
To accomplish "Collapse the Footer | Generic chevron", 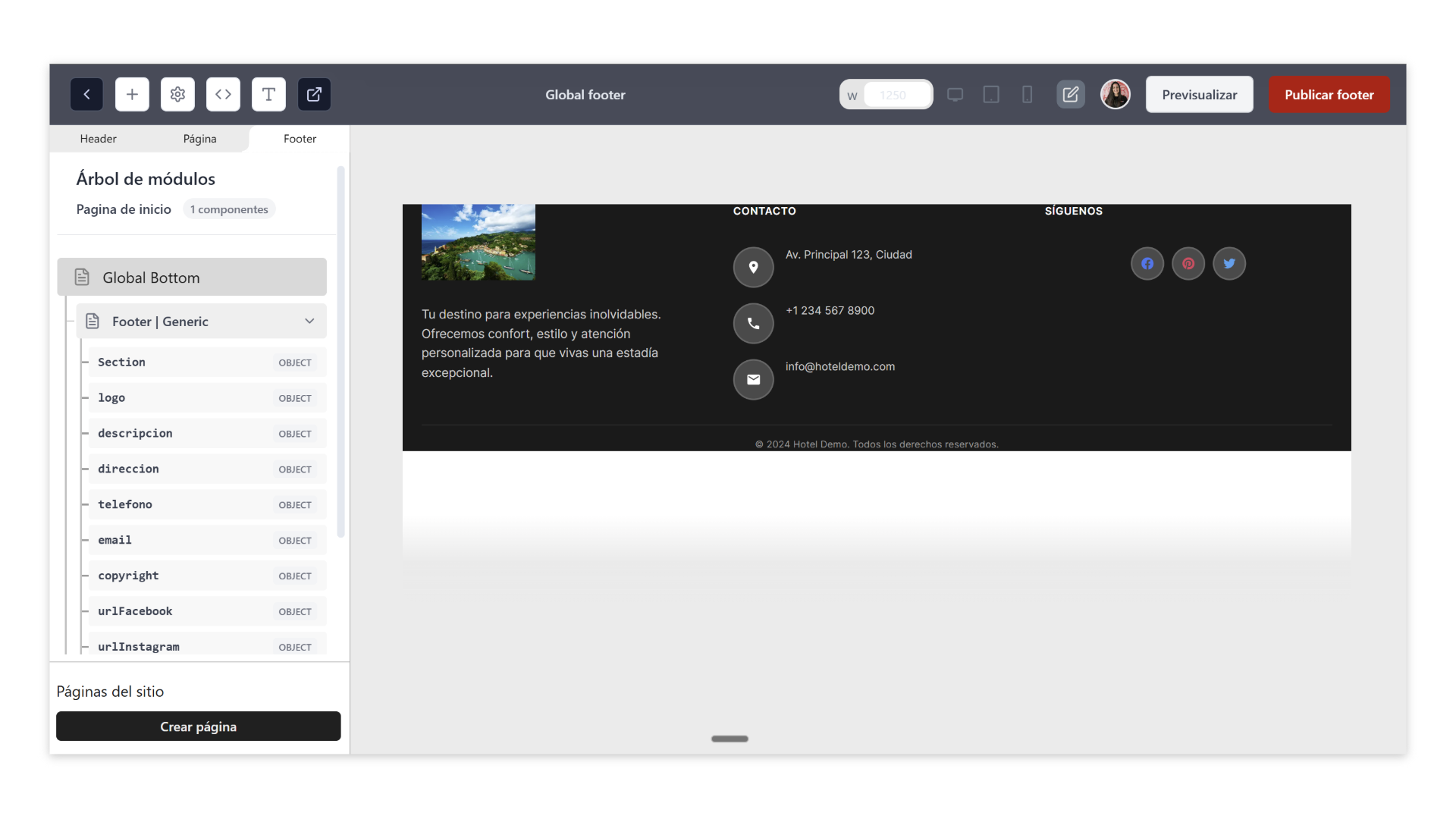I will pos(309,322).
